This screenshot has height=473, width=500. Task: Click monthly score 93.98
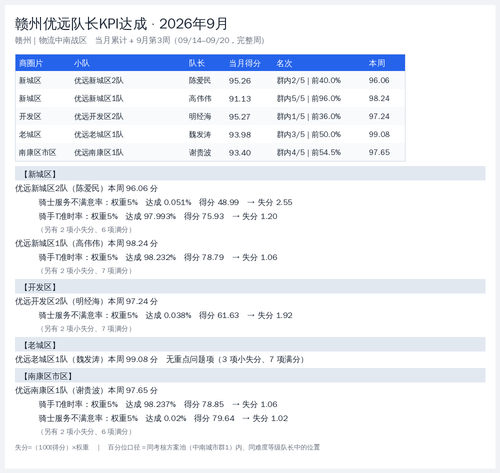pyautogui.click(x=240, y=135)
